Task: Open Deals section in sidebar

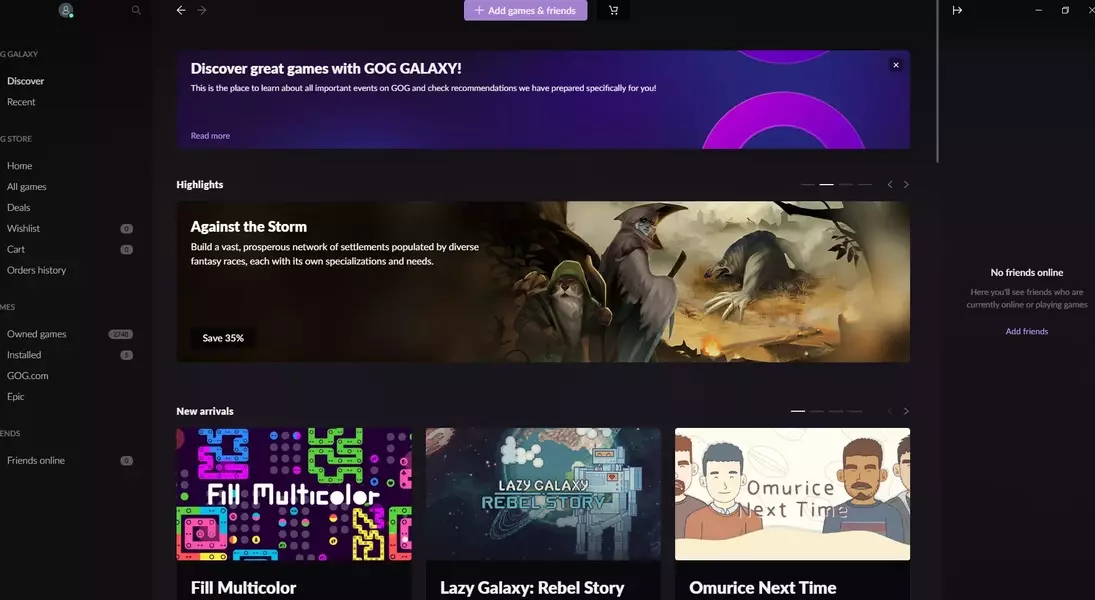Action: click(x=19, y=208)
